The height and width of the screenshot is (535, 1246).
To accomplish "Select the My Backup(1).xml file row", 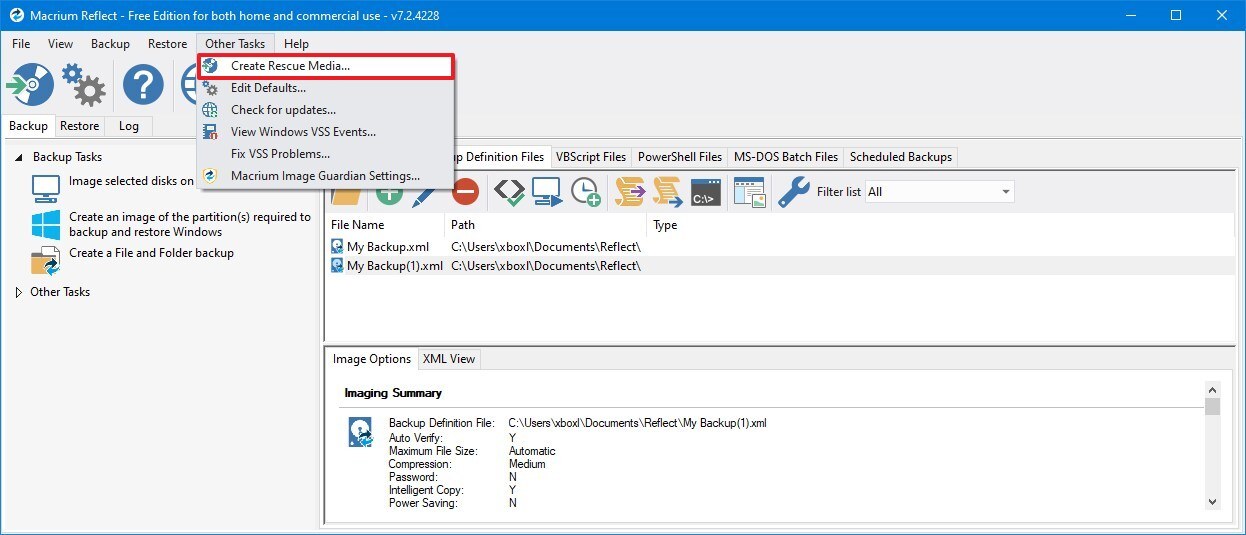I will [780, 265].
